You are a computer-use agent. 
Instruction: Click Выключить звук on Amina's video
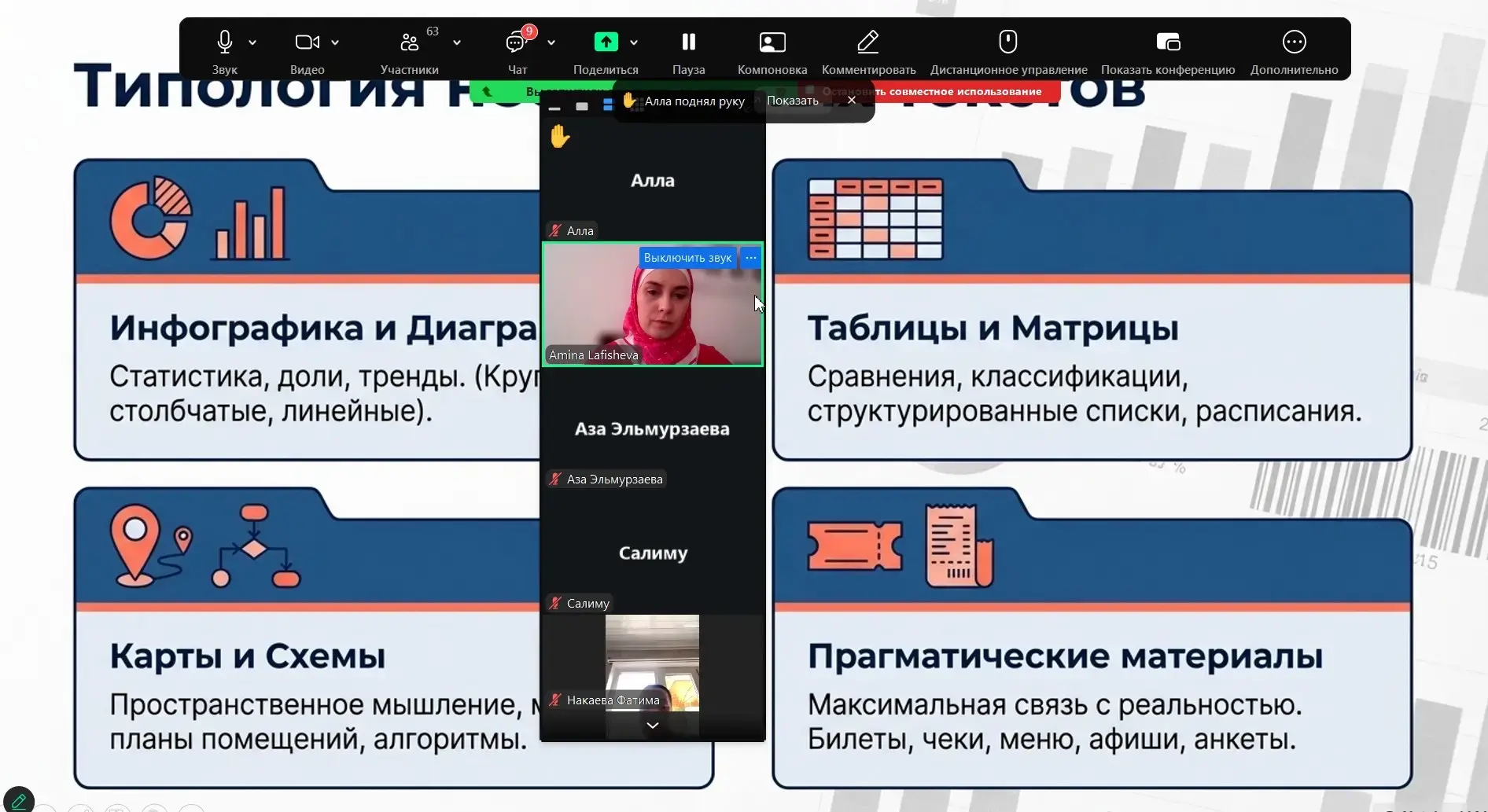[x=687, y=258]
